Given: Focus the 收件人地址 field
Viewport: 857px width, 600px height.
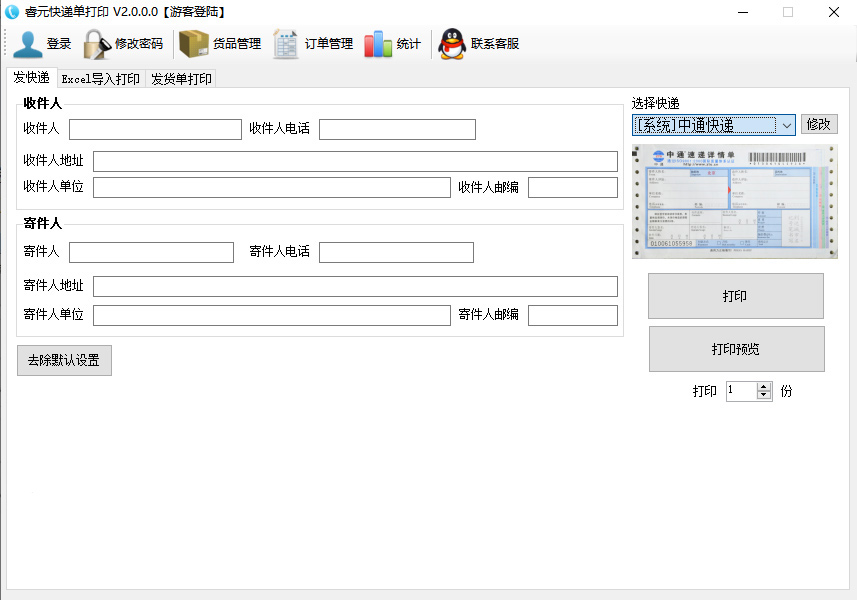Looking at the screenshot, I should pyautogui.click(x=355, y=162).
